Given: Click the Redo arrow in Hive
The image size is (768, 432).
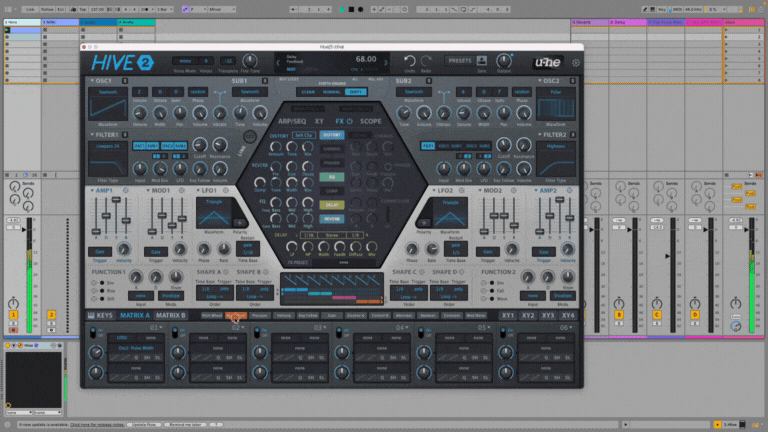Looking at the screenshot, I should [x=426, y=60].
